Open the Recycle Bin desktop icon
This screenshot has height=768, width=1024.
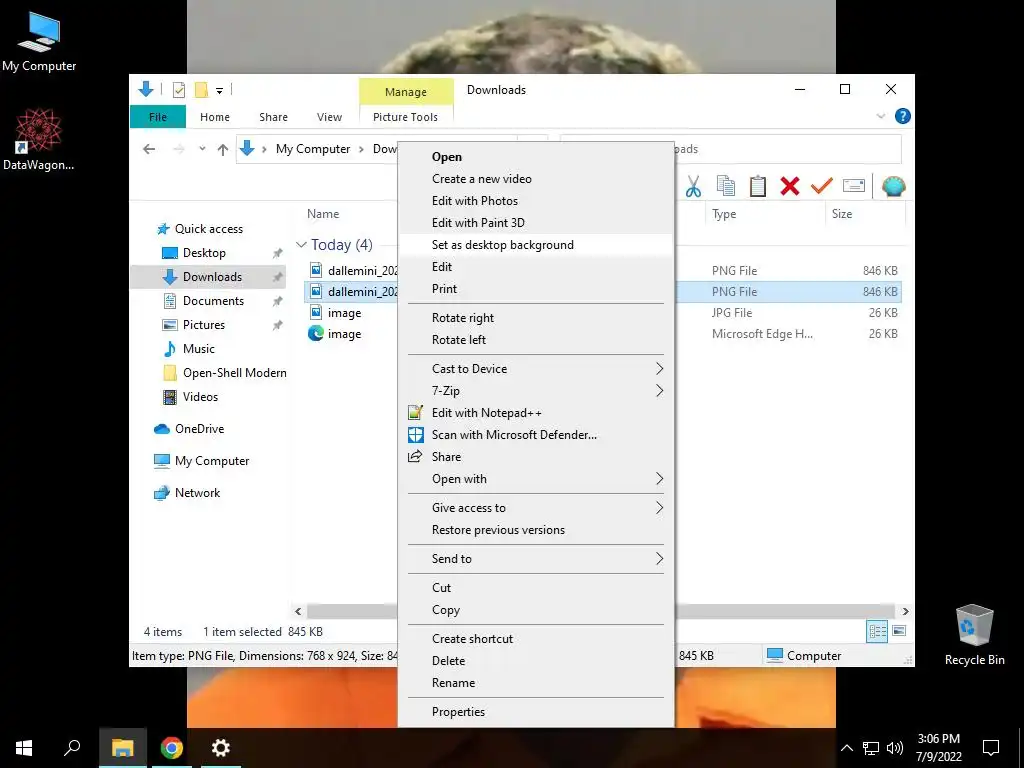click(x=974, y=635)
